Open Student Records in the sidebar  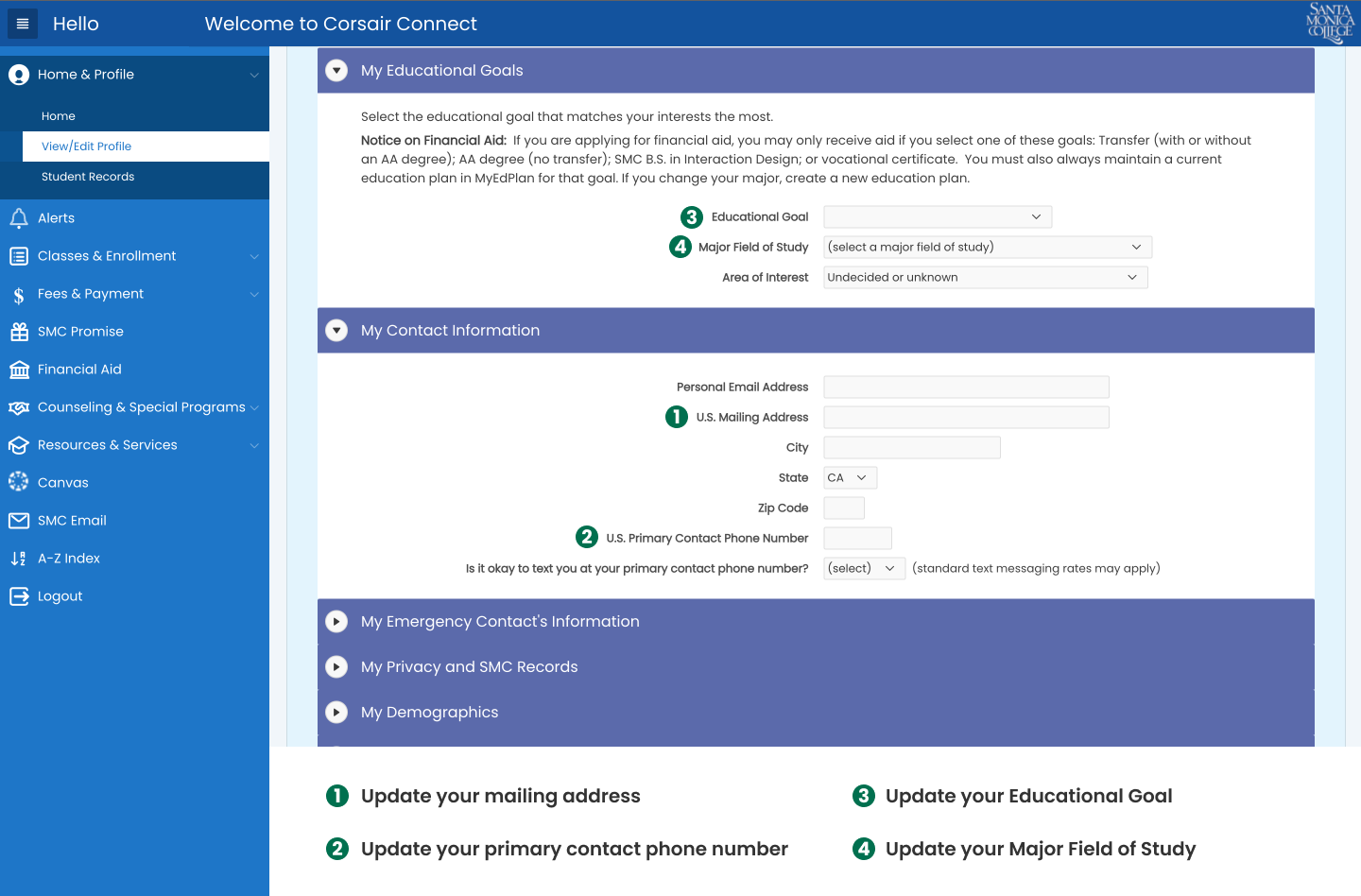(x=88, y=177)
